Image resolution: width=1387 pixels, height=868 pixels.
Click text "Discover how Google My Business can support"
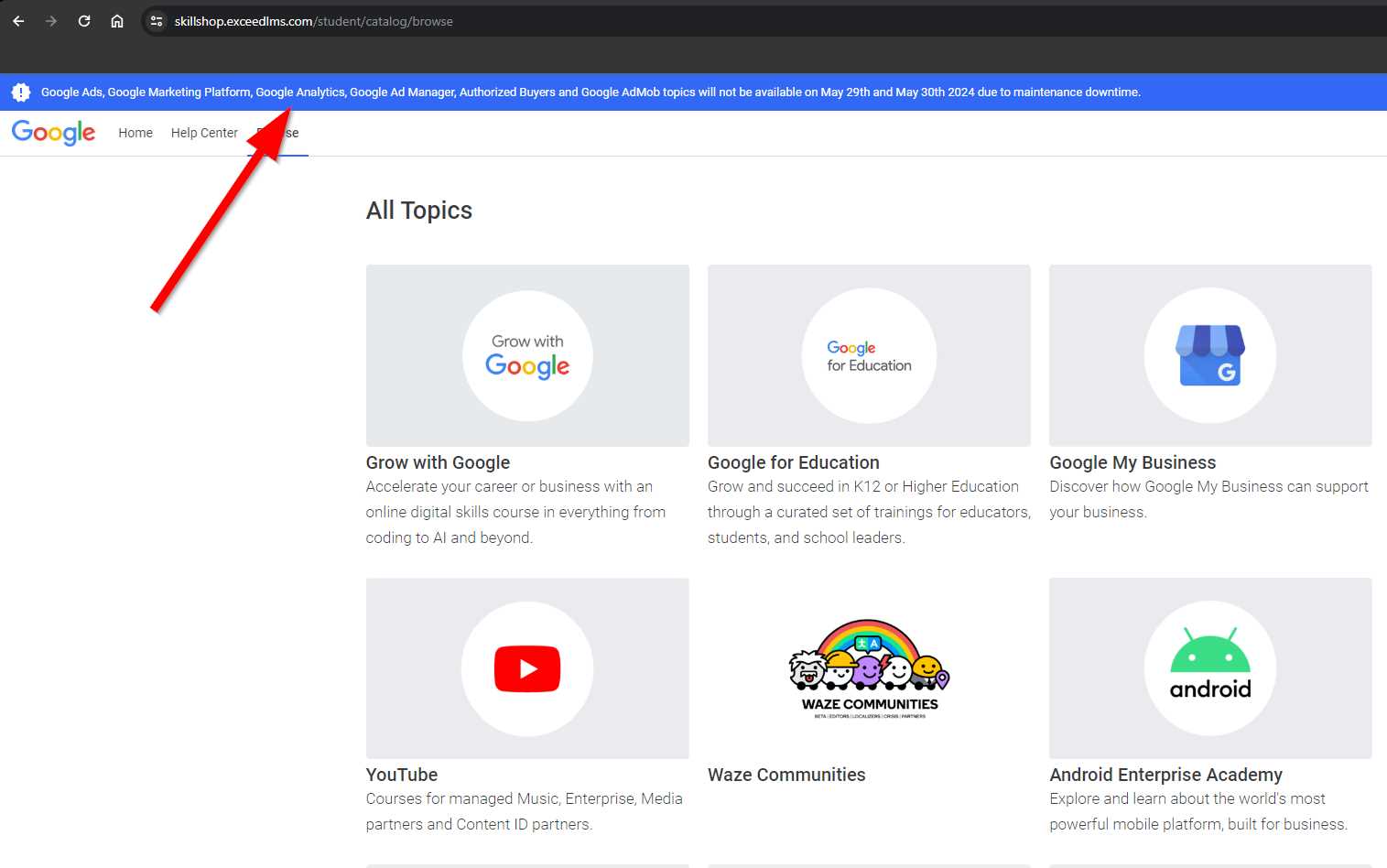tap(1208, 486)
